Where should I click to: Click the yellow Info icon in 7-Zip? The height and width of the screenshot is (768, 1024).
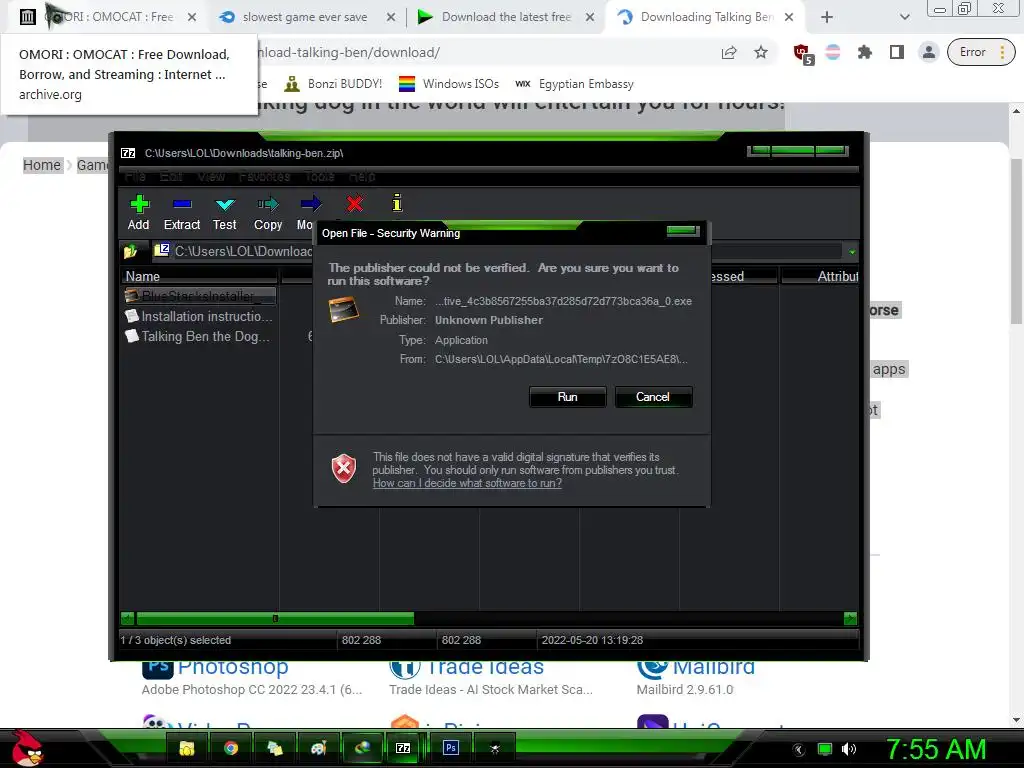(x=397, y=203)
